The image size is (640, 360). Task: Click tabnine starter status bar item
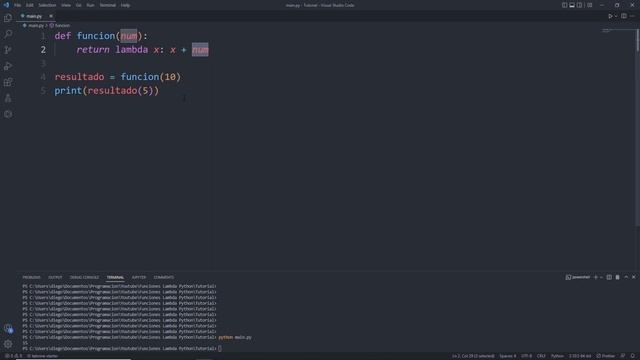pyautogui.click(x=43, y=356)
